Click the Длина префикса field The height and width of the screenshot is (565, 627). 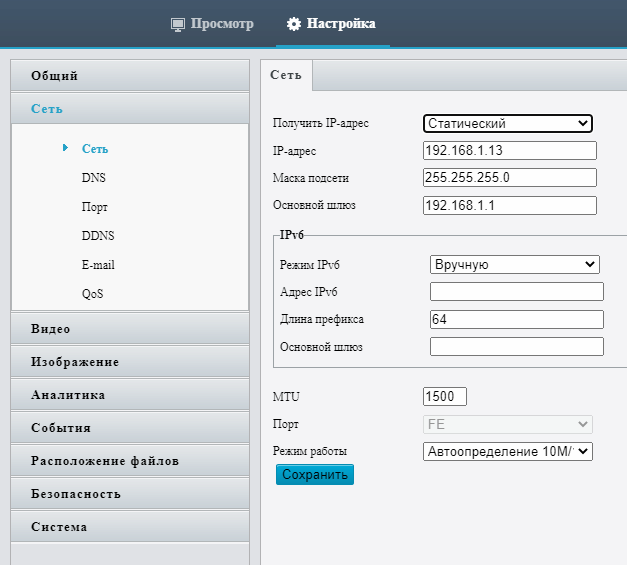(517, 319)
